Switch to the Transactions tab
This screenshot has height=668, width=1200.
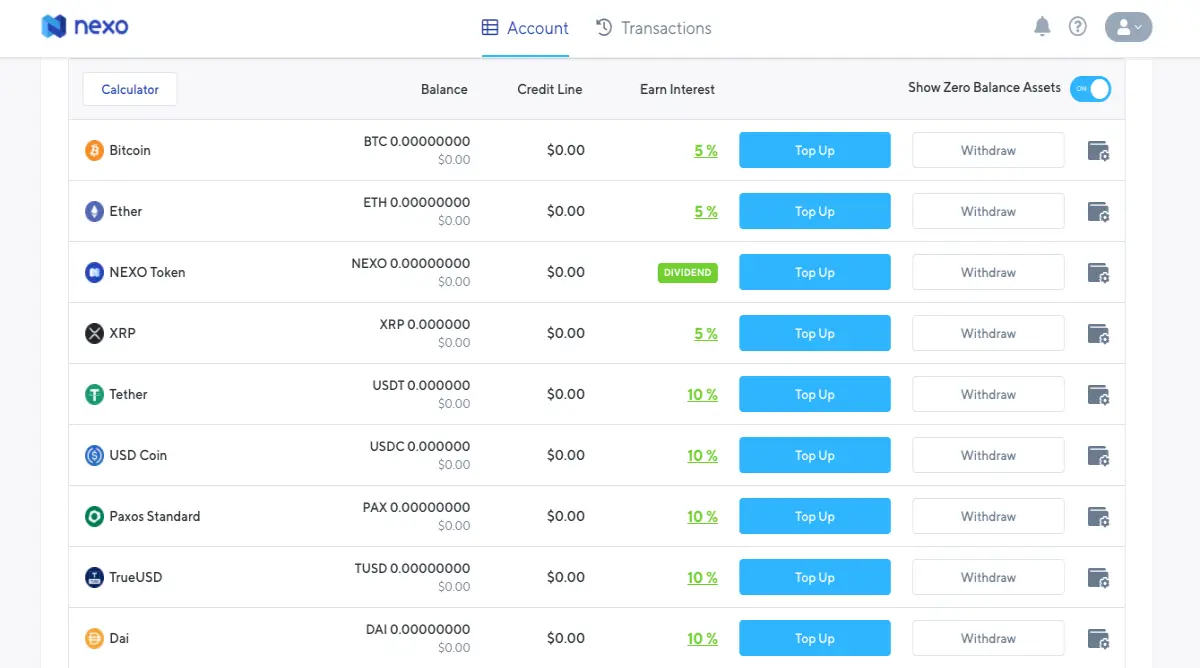[654, 28]
